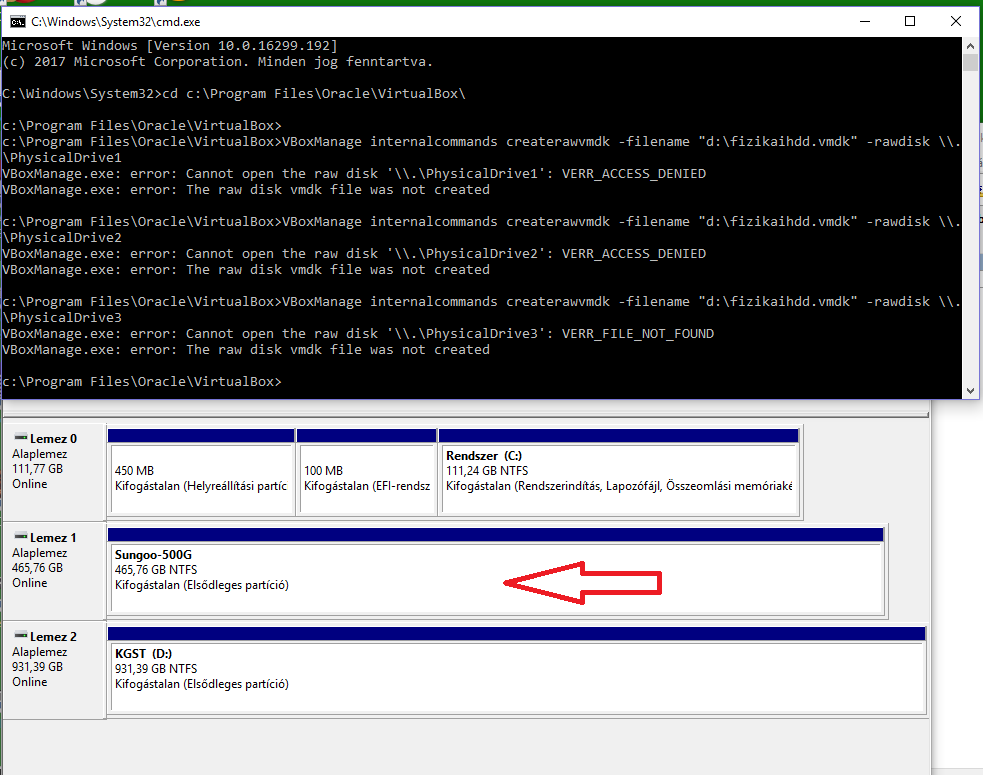983x775 pixels.
Task: Select the Sungoo-500G partition
Action: coord(496,571)
